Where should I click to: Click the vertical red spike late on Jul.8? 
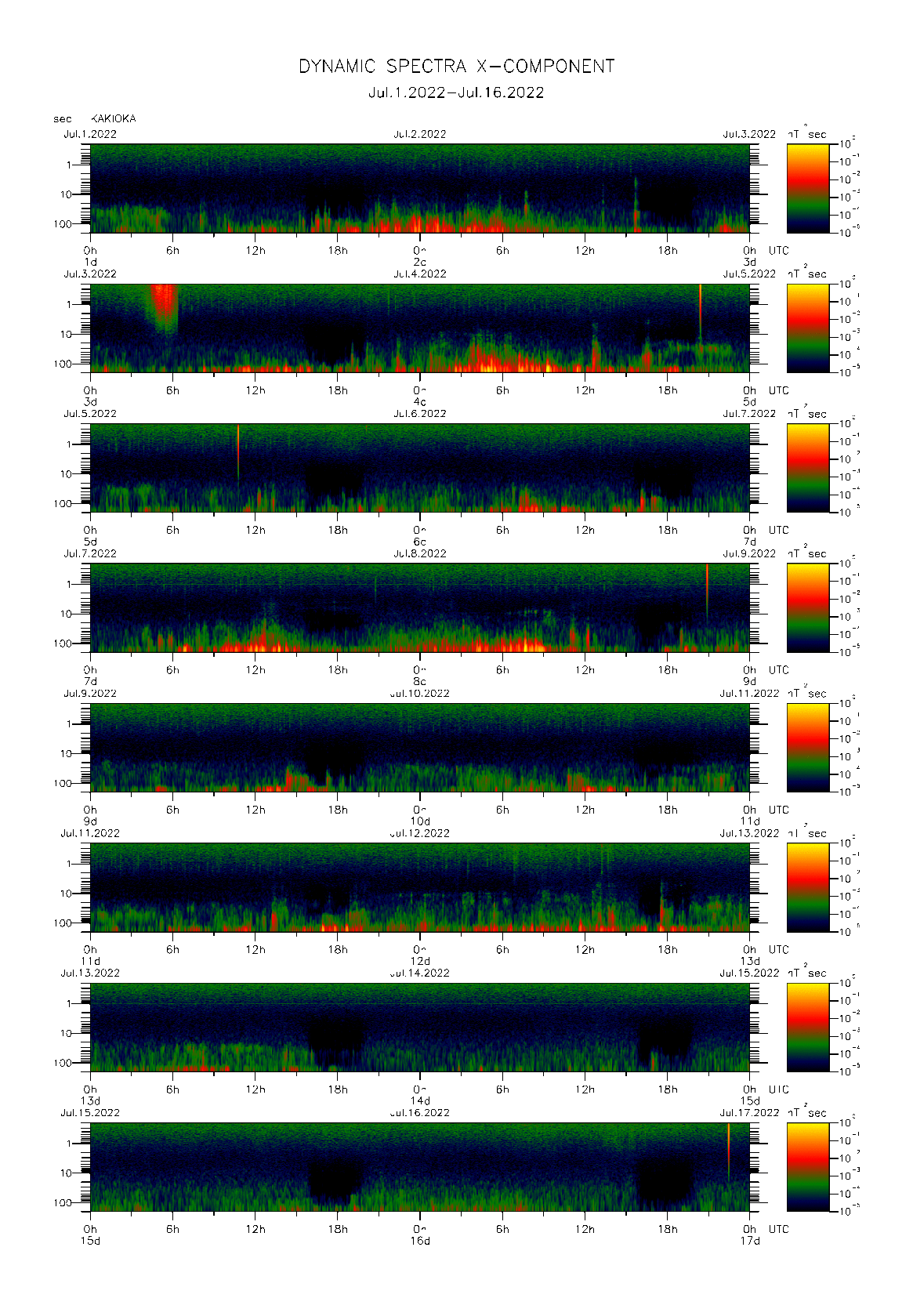[x=707, y=592]
